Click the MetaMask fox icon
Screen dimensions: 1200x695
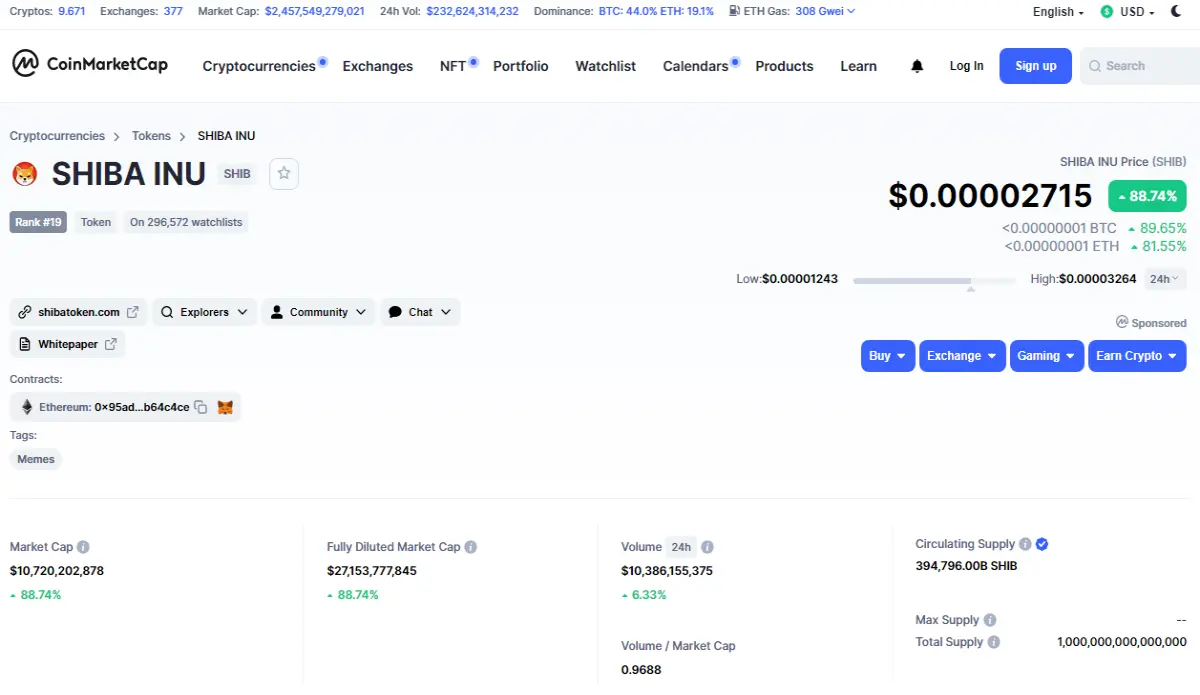(226, 407)
